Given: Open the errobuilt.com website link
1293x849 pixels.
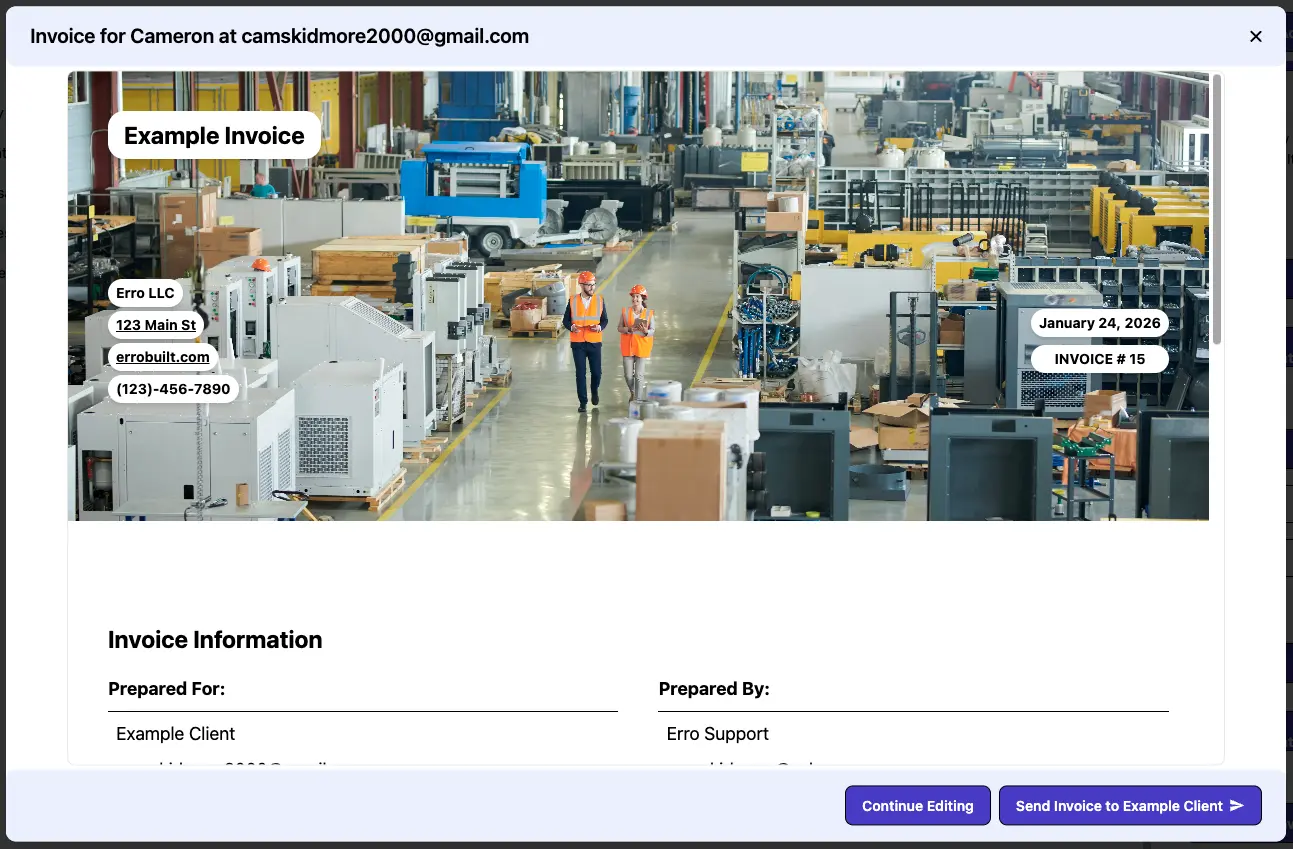Looking at the screenshot, I should (x=163, y=357).
